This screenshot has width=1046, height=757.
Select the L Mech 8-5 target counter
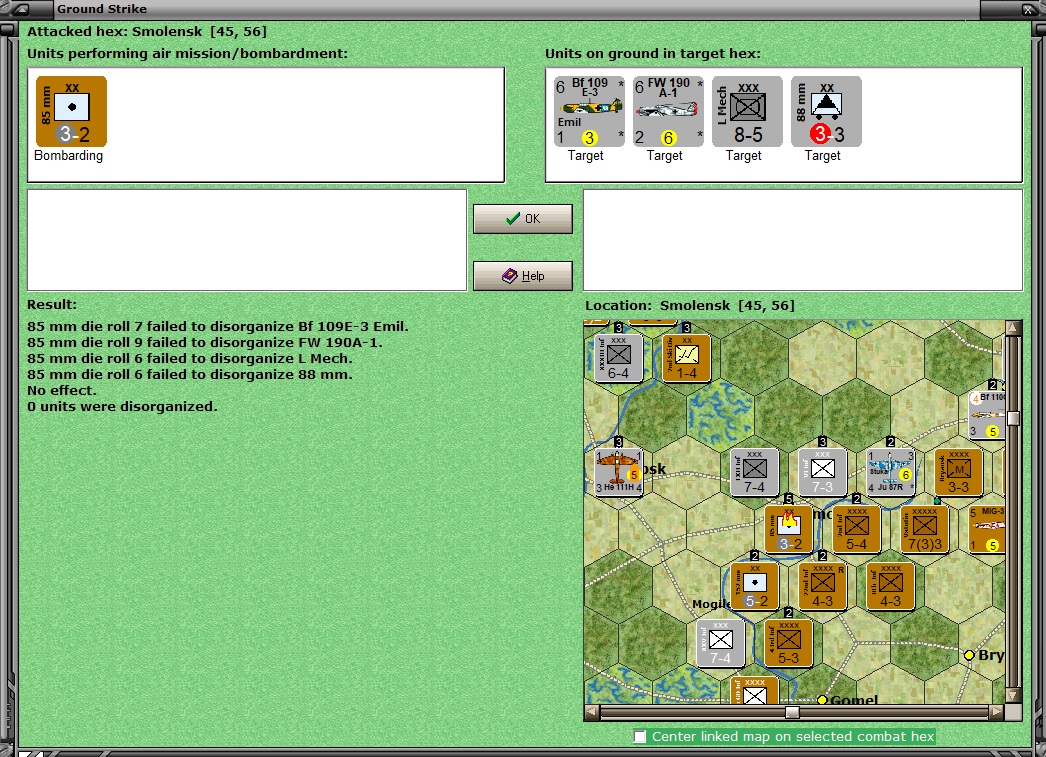(x=747, y=111)
